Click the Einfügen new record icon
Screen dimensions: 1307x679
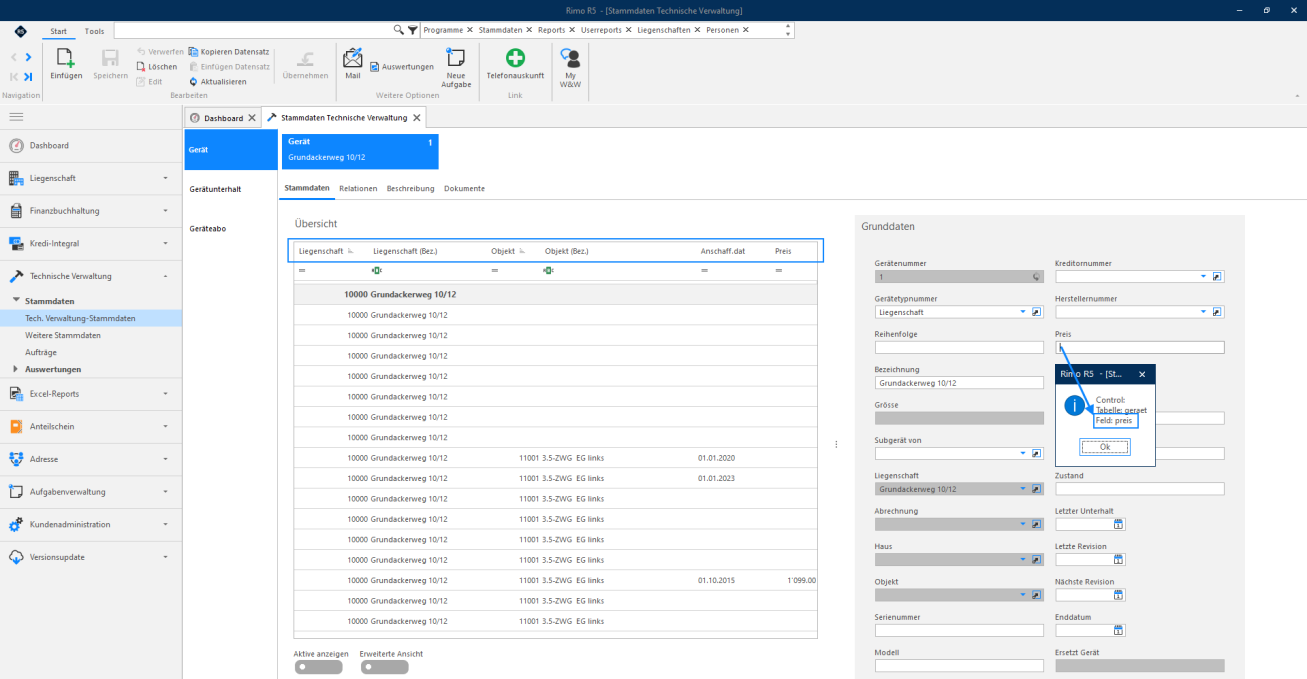66,58
